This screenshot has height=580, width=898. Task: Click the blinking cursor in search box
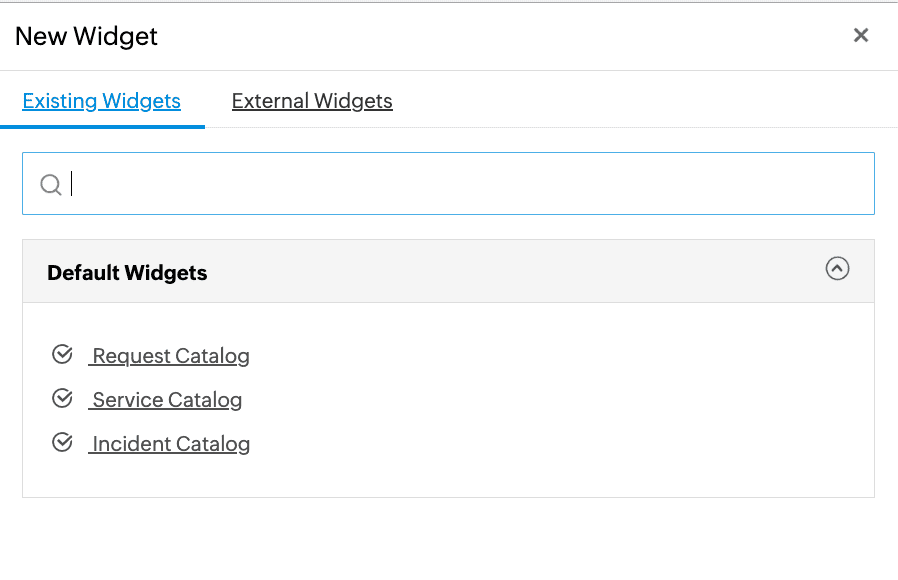coord(73,184)
